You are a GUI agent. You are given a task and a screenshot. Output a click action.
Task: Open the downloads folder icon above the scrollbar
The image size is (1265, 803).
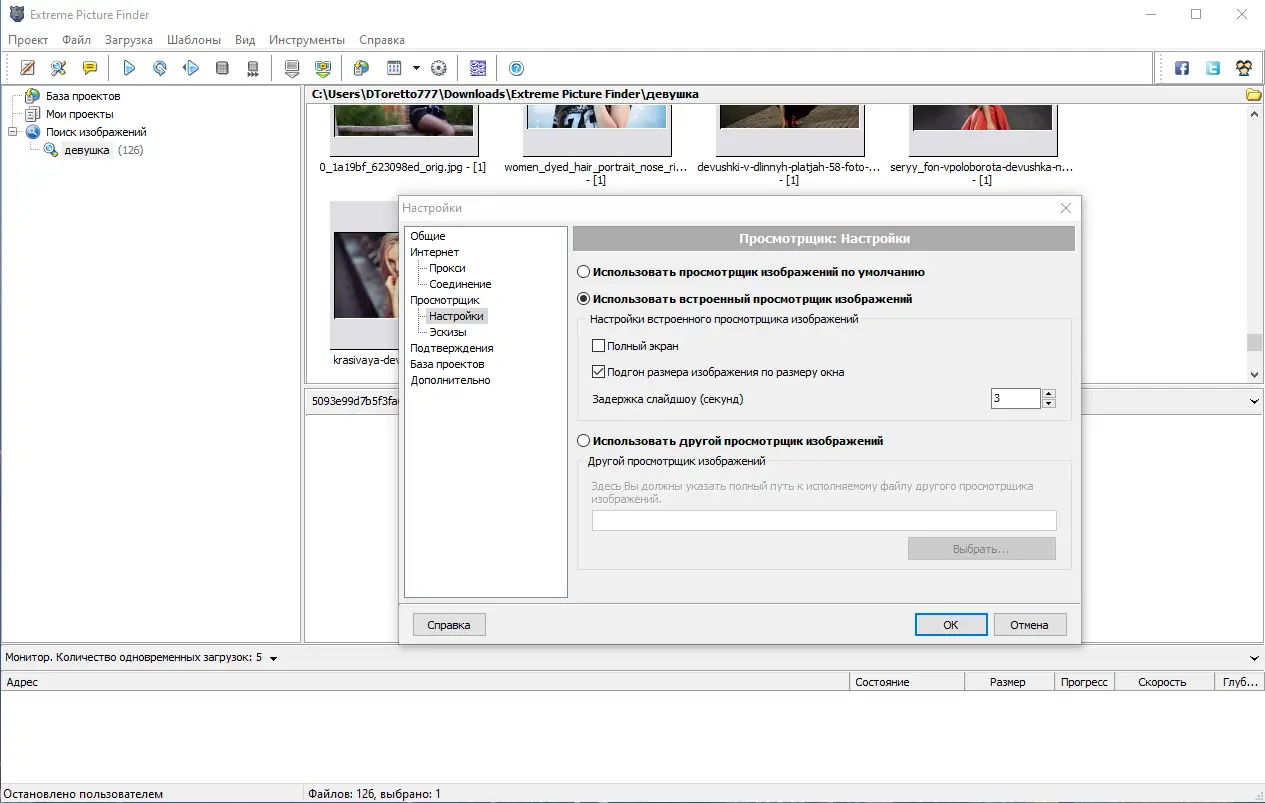[1252, 92]
